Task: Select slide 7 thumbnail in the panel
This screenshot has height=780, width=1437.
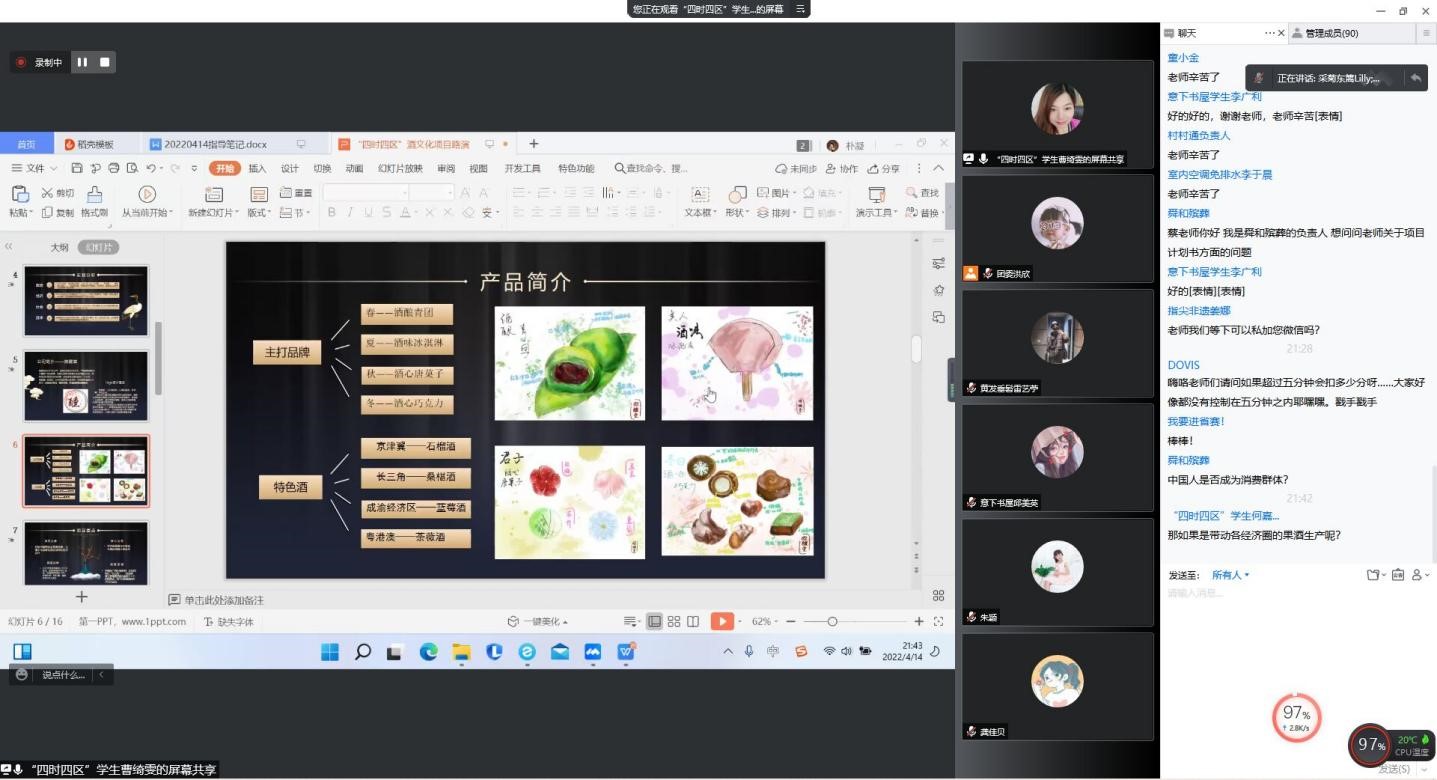Action: (86, 553)
